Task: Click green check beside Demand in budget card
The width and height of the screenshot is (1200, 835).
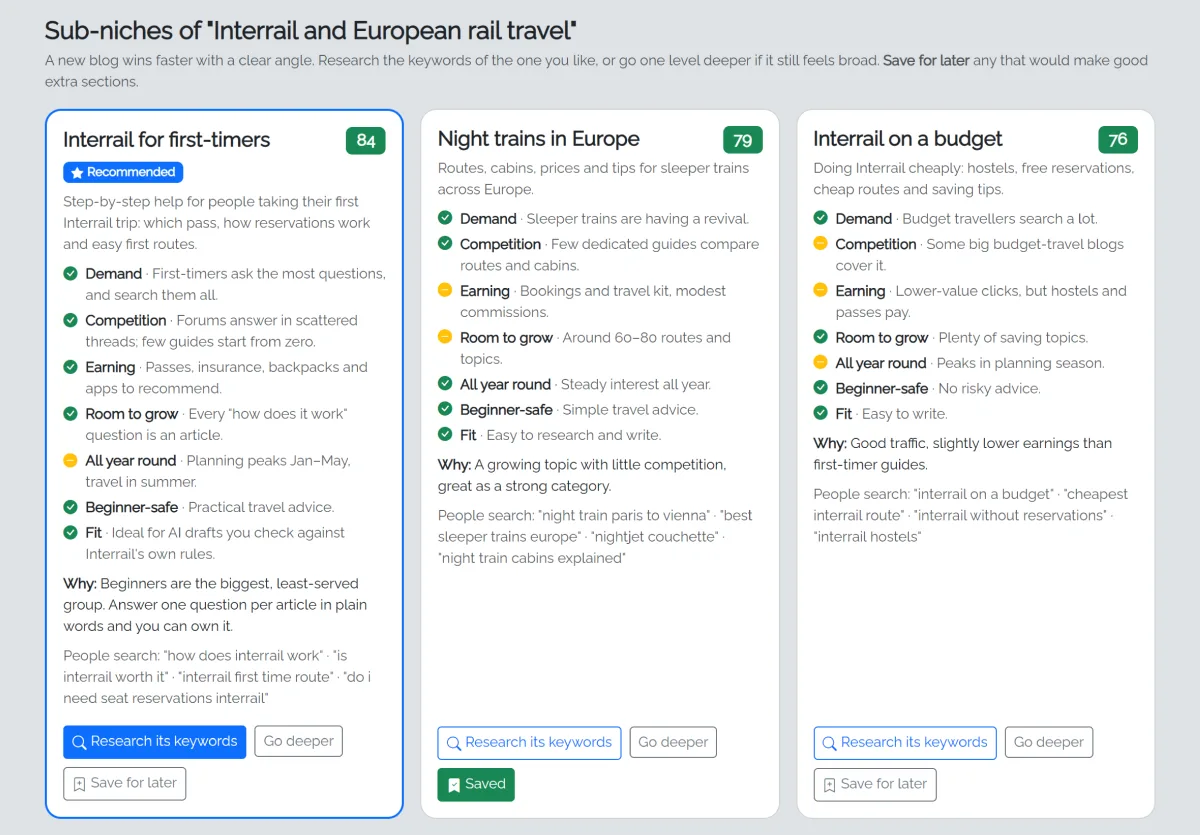Action: click(821, 218)
